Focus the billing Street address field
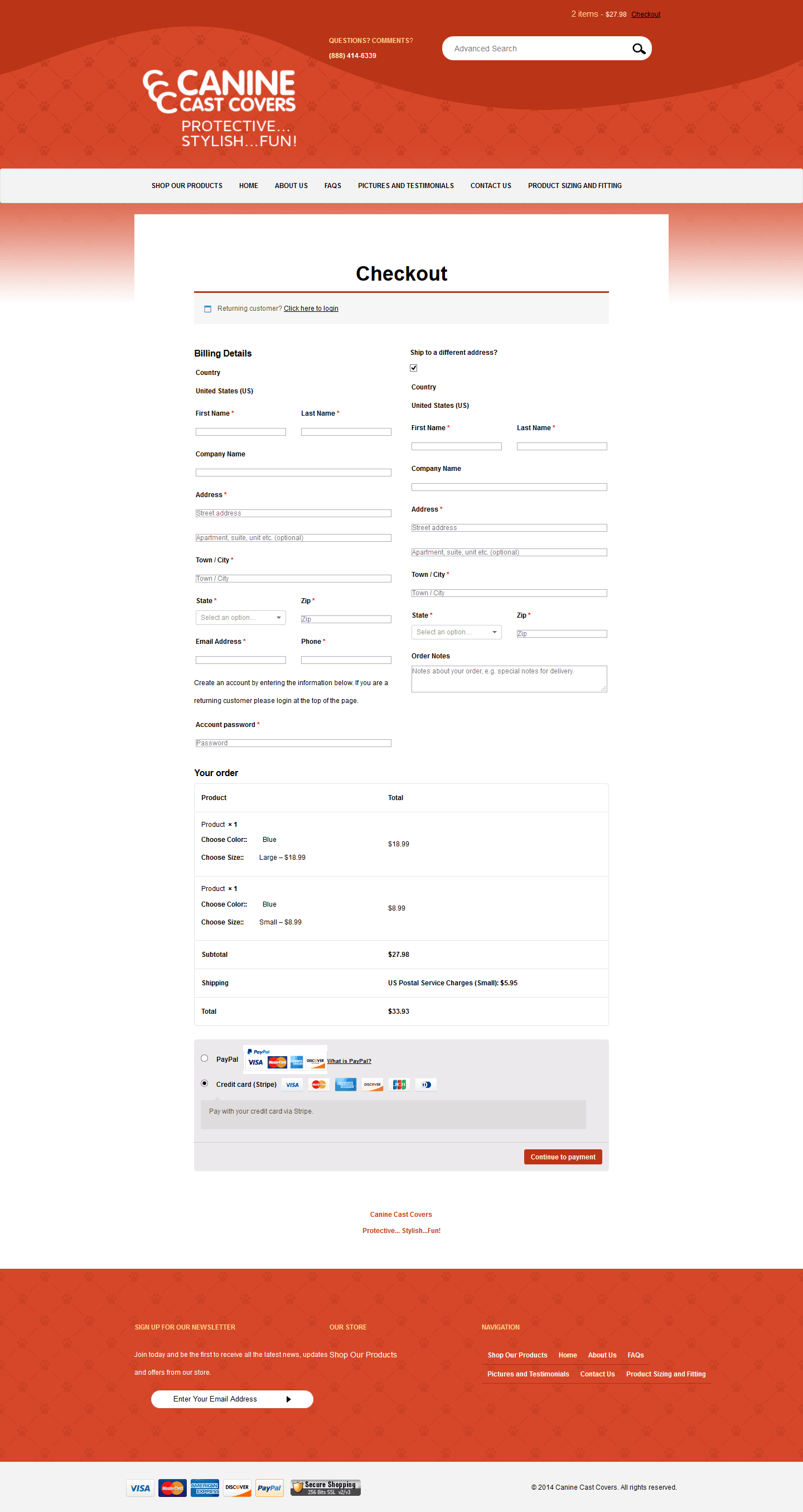This screenshot has height=1512, width=803. (x=293, y=514)
